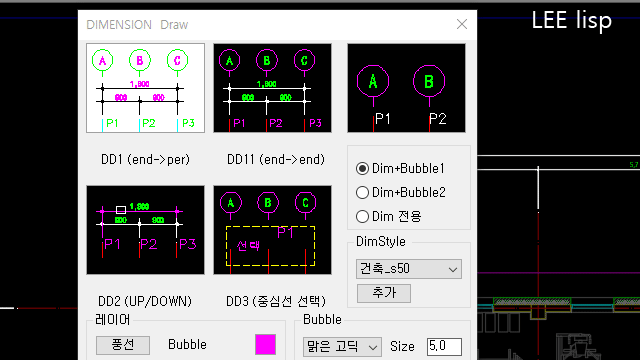
Task: Click the LEE lisp text in drawing
Action: pyautogui.click(x=571, y=20)
